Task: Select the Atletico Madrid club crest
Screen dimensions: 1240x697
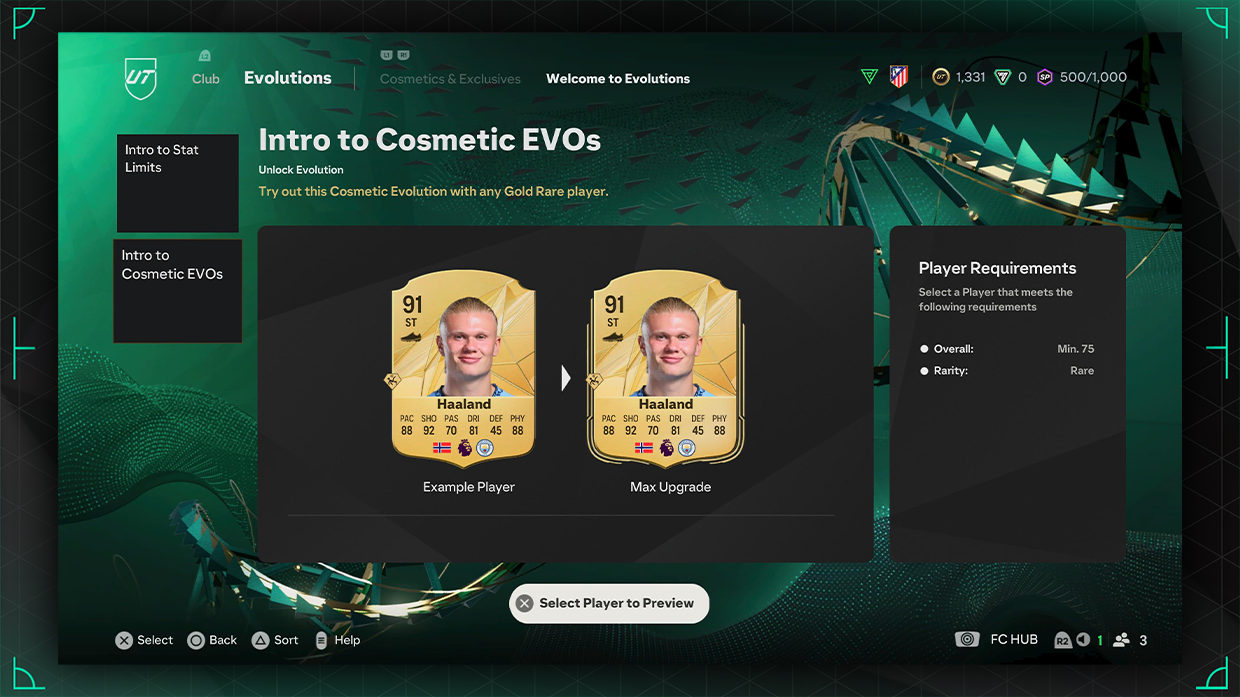Action: [899, 77]
